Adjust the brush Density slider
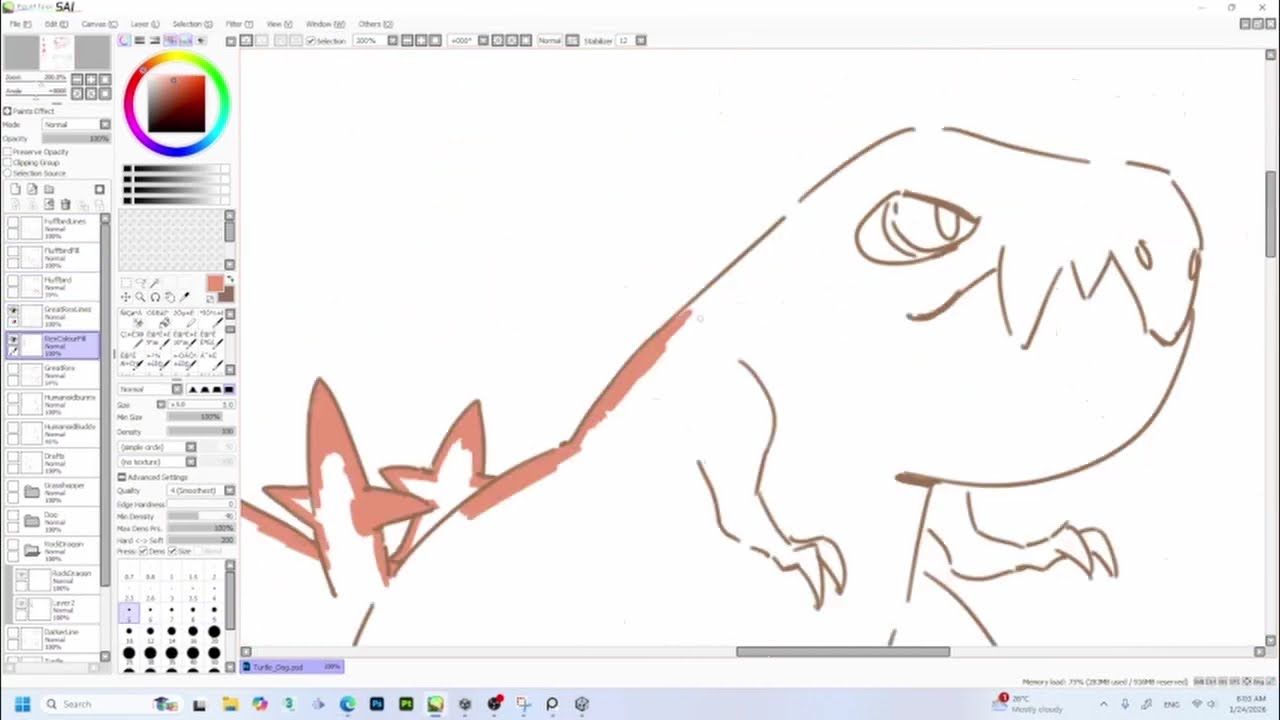This screenshot has height=720, width=1280. click(x=201, y=432)
